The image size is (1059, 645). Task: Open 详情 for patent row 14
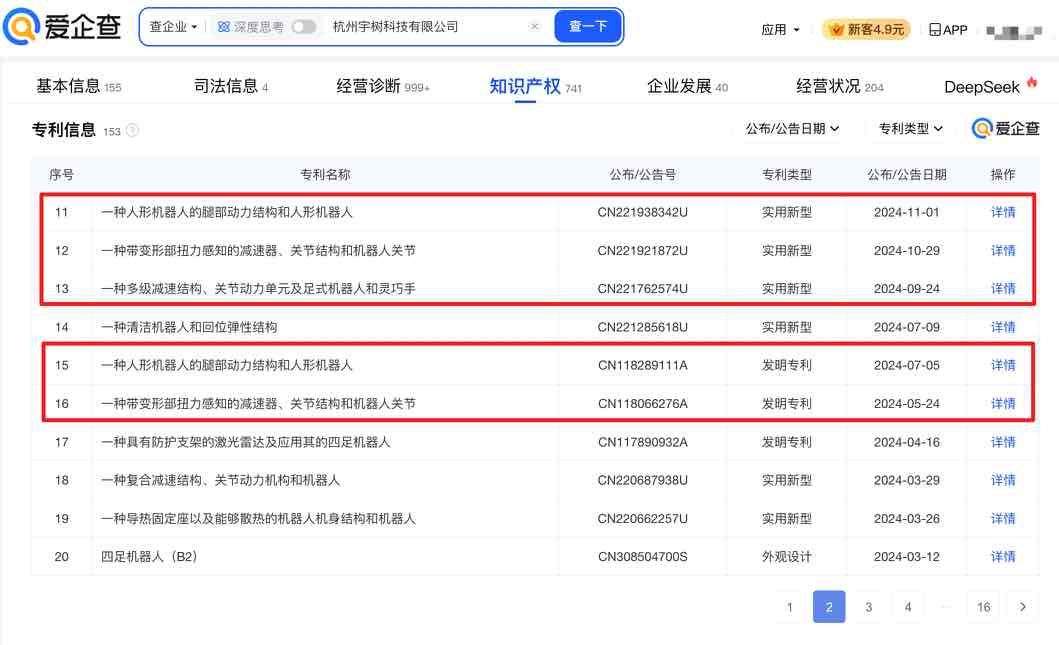pos(1003,327)
